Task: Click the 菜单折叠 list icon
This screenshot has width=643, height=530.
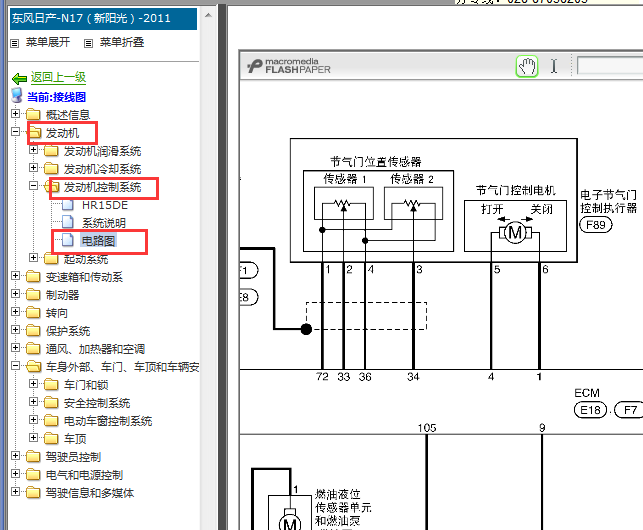Action: point(88,43)
